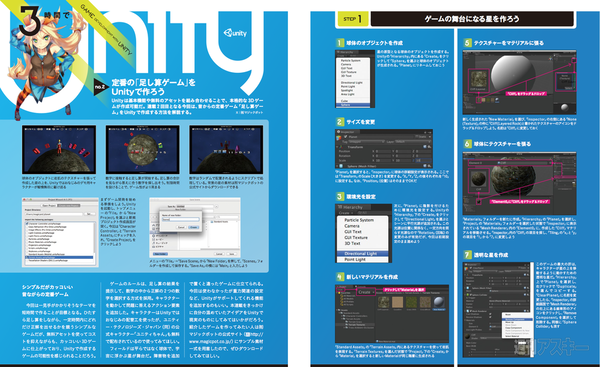Click the Name of new folder text field
Viewport: 600px width, 367px height.
tap(180, 219)
